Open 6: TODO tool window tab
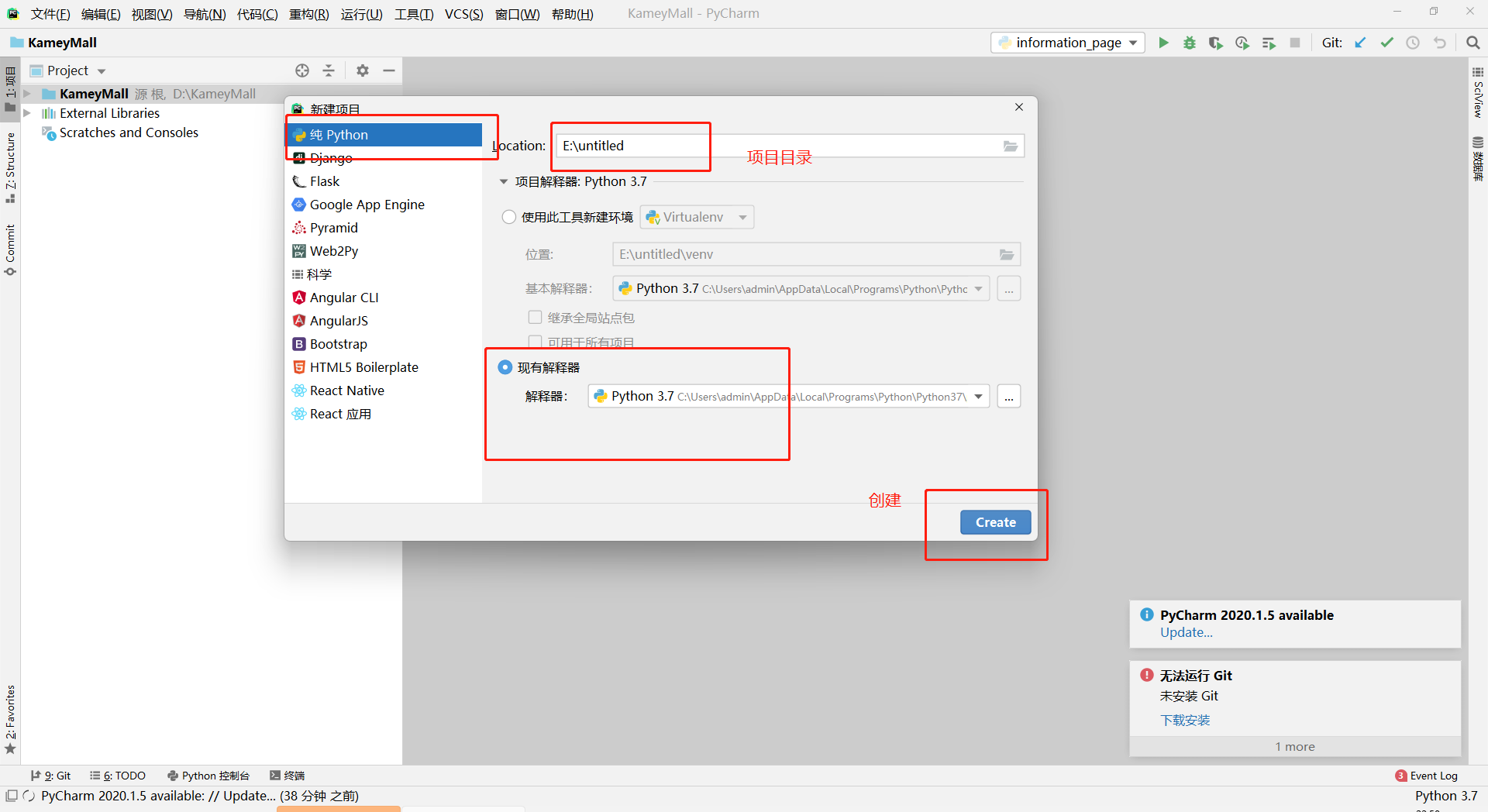Viewport: 1488px width, 812px height. 118,776
